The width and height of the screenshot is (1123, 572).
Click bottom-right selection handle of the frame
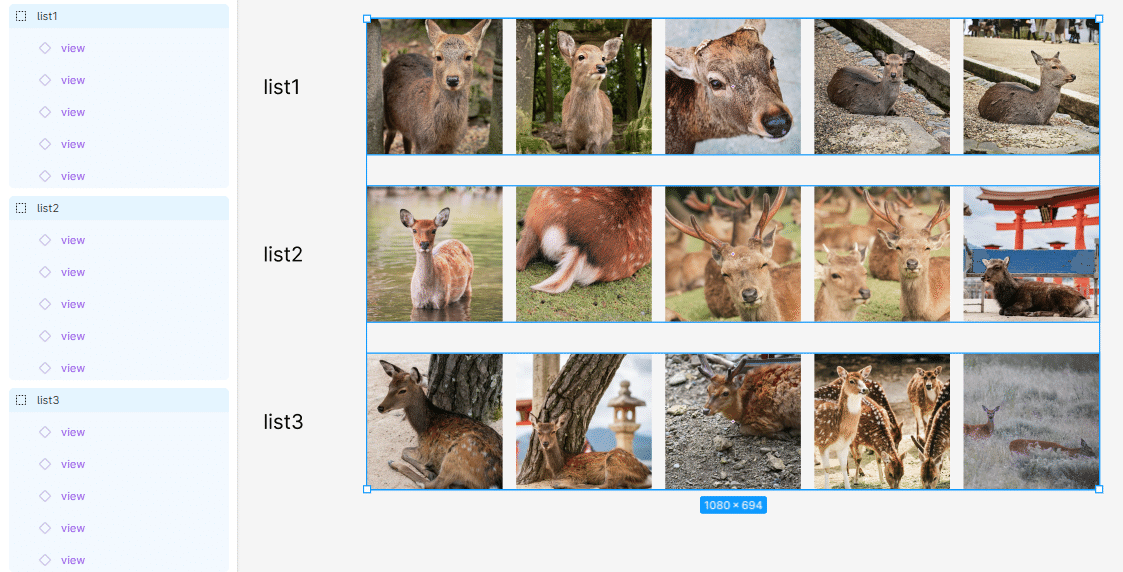(1099, 489)
